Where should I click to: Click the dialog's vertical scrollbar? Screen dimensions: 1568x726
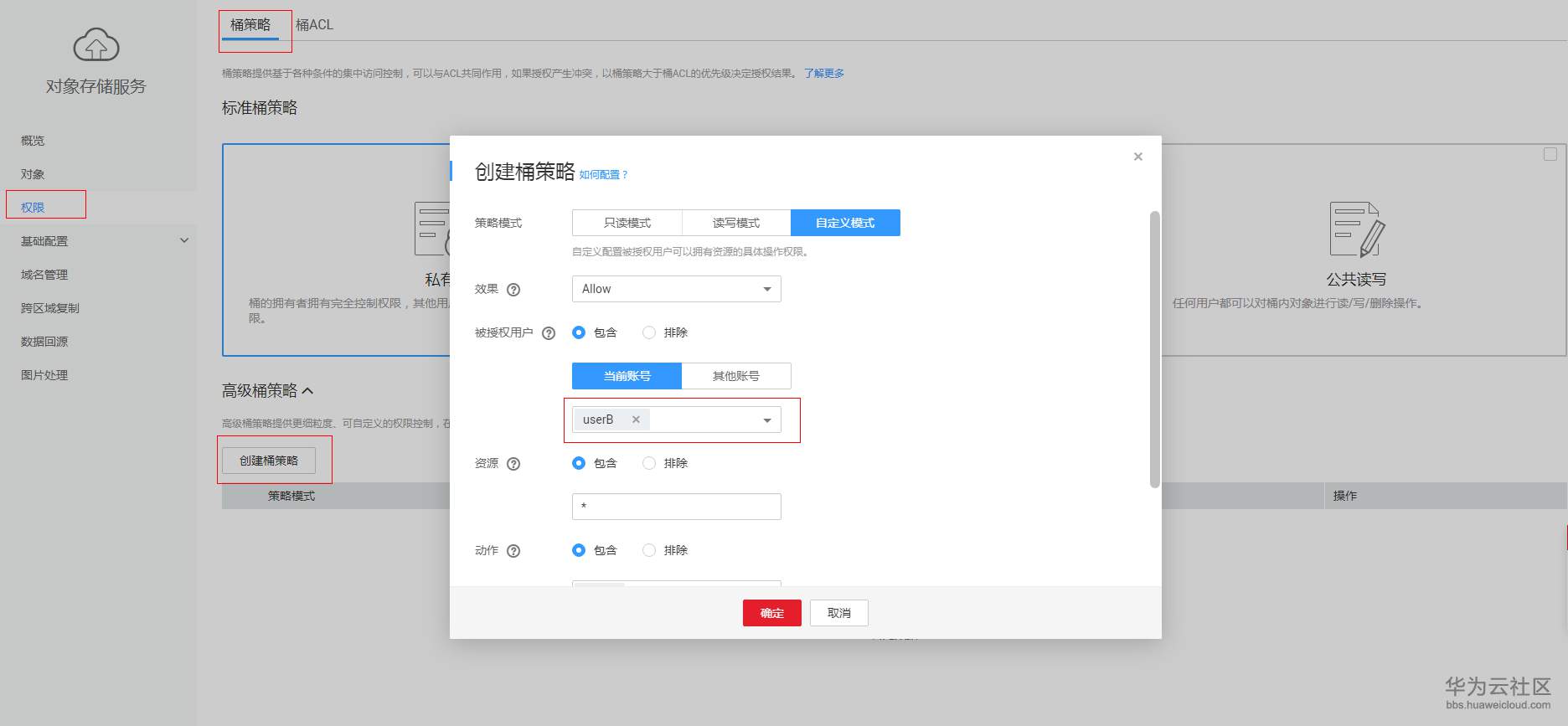[1155, 349]
